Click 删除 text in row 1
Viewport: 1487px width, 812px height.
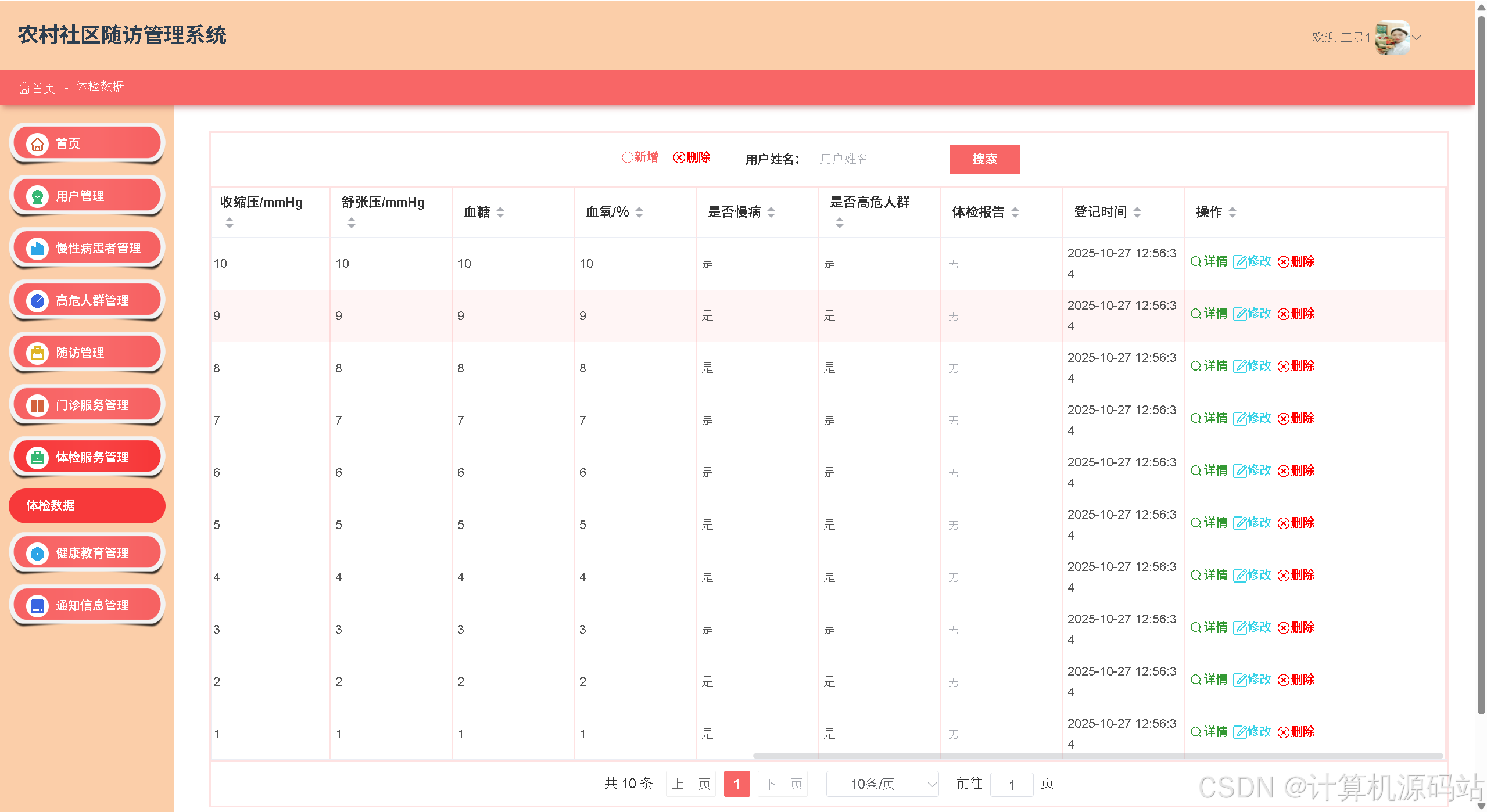click(x=1303, y=732)
